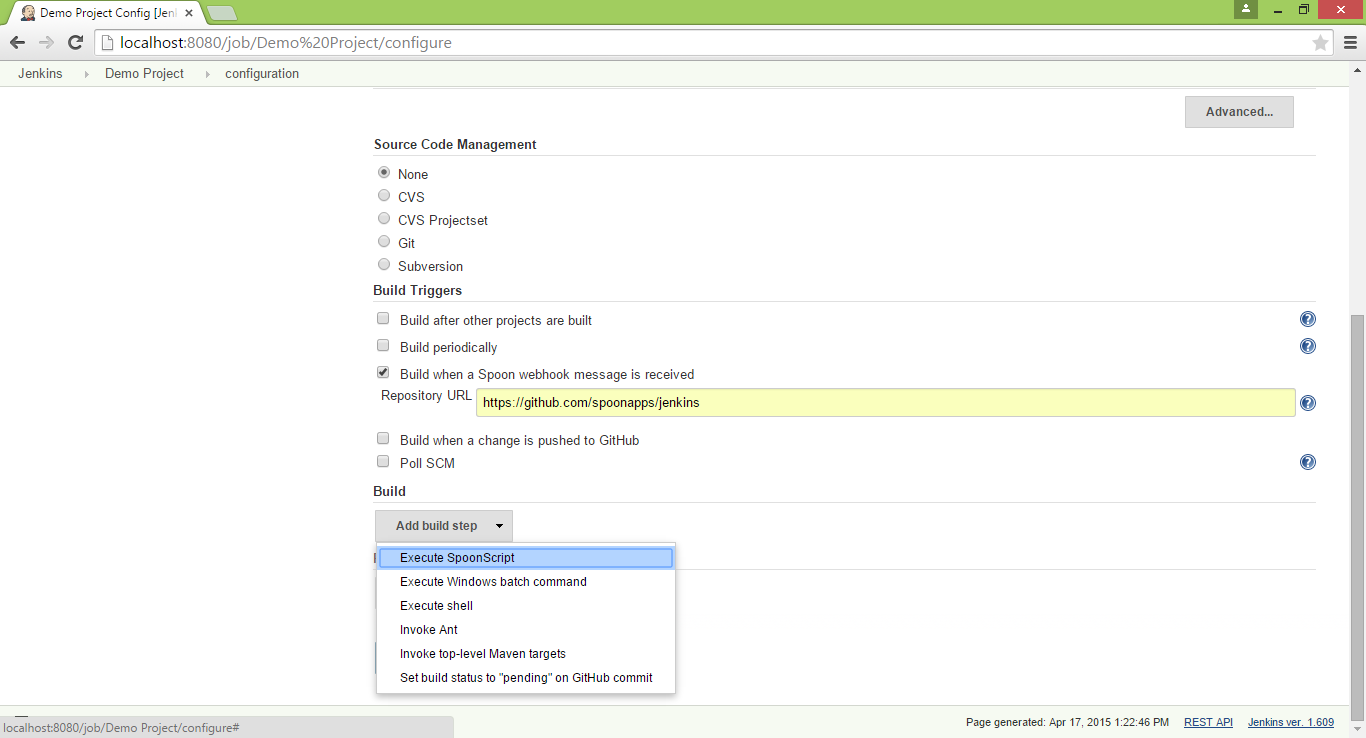Choose Subversion as source code management
1366x738 pixels.
[384, 265]
